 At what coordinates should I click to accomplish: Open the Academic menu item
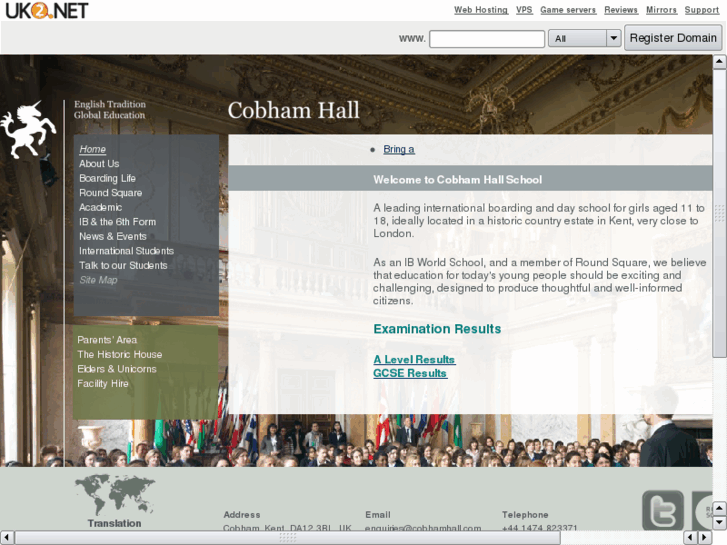coord(100,207)
